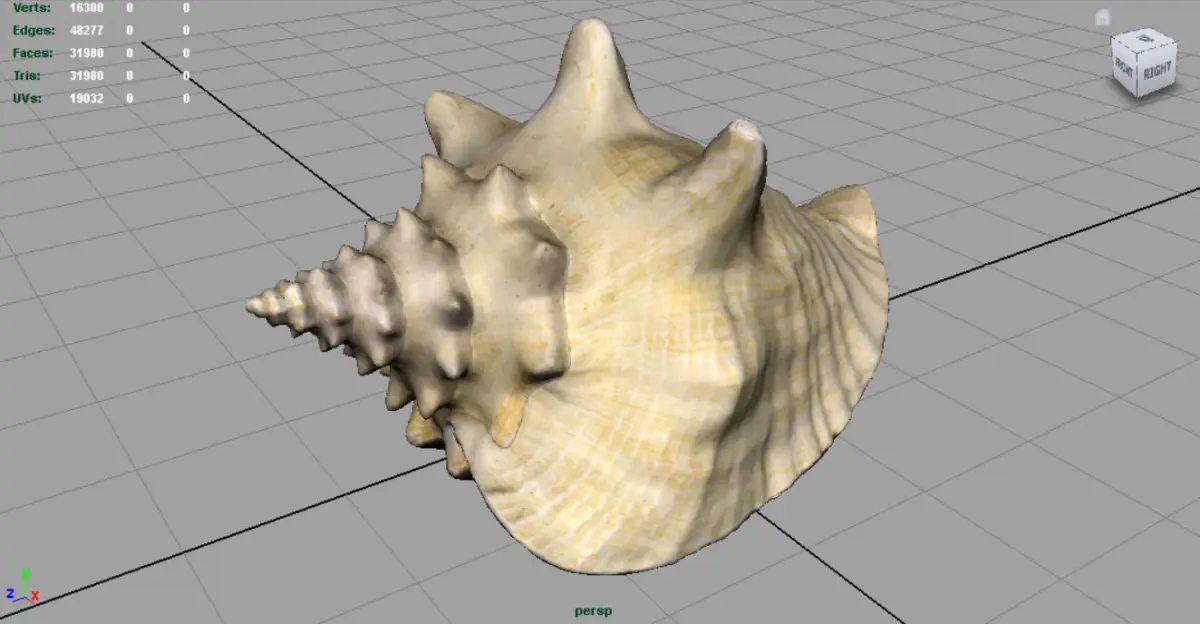Select the top face of the view cube
1200x624 pixels.
point(1145,38)
